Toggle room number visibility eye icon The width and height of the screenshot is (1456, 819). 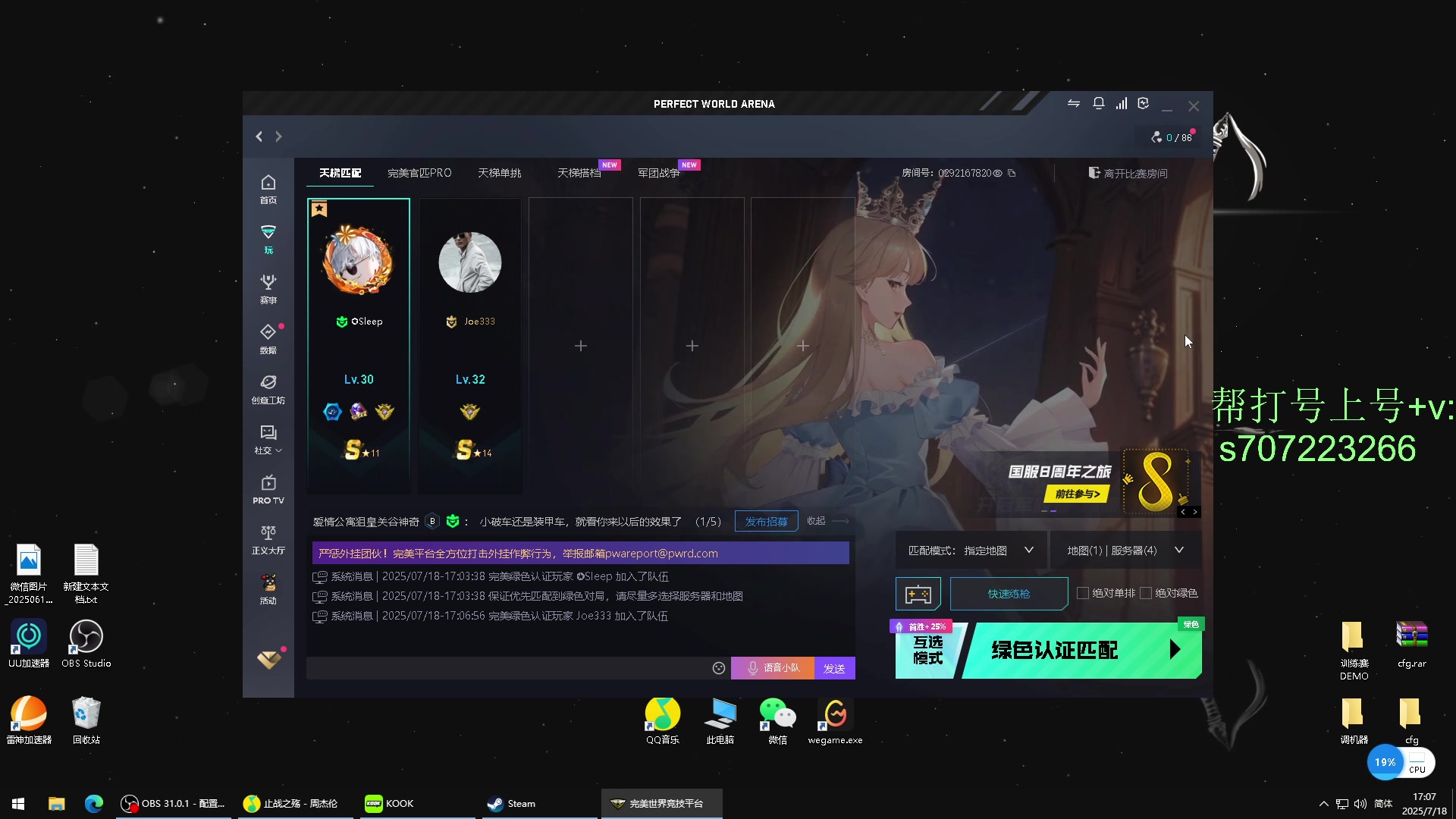(x=998, y=174)
